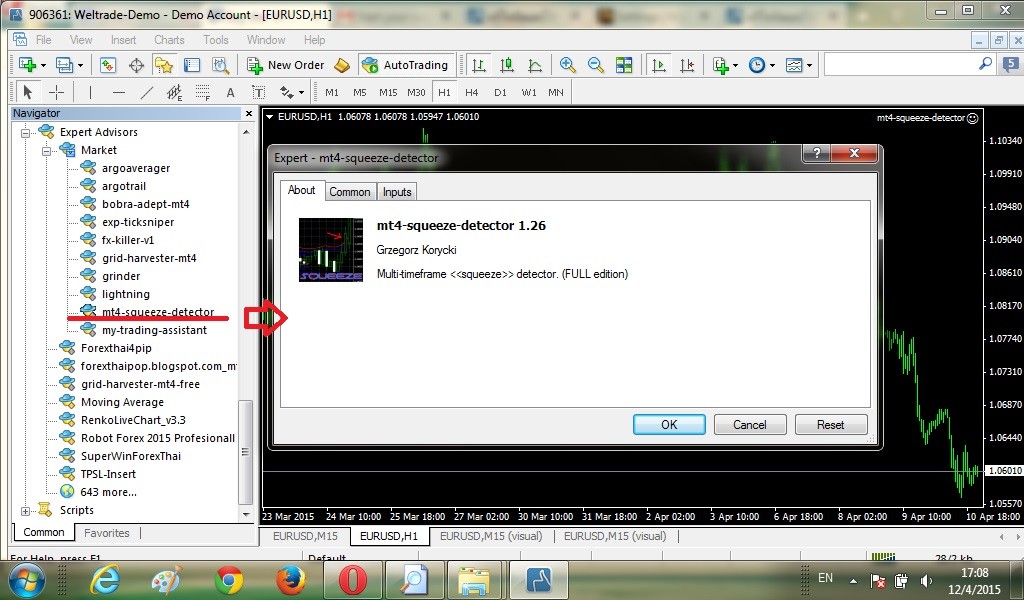This screenshot has height=600, width=1024.
Task: Open the Data Window crosshair-target icon
Action: pyautogui.click(x=136, y=65)
